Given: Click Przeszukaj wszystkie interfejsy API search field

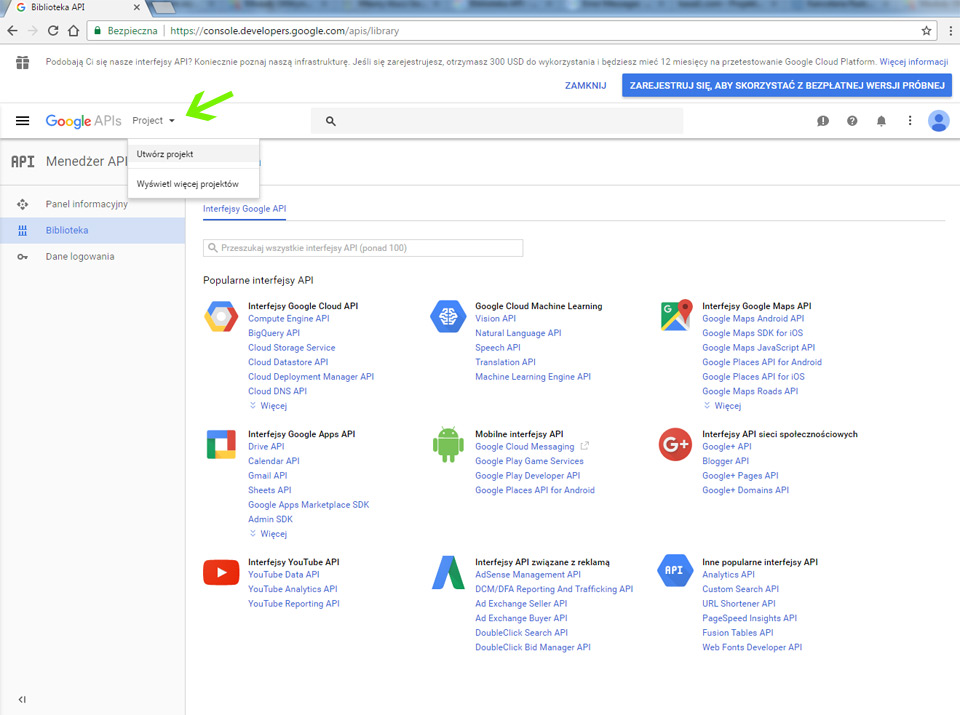Looking at the screenshot, I should pyautogui.click(x=363, y=248).
